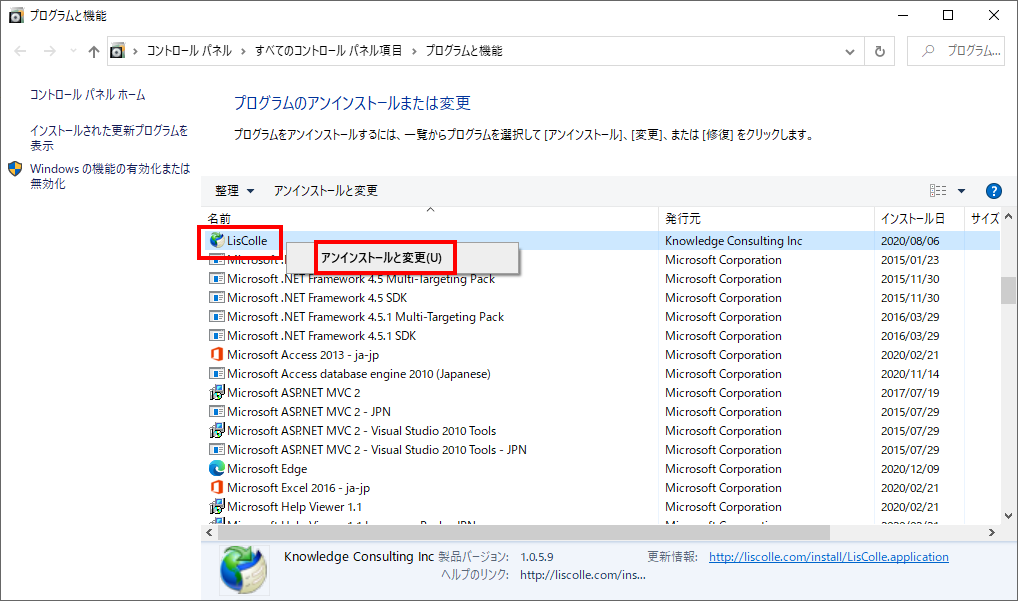The width and height of the screenshot is (1018, 601).
Task: Expand chevron after コントロール パネル breadcrumb
Action: pyautogui.click(x=243, y=51)
